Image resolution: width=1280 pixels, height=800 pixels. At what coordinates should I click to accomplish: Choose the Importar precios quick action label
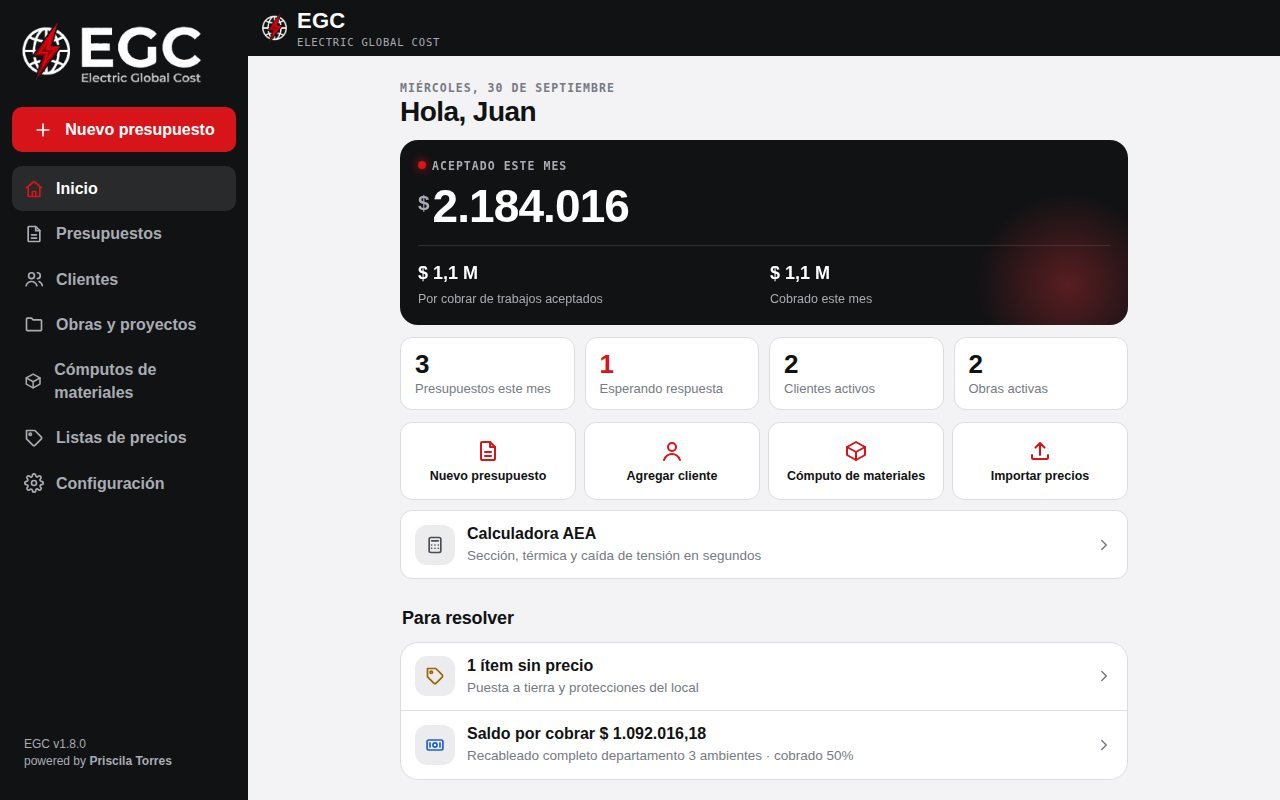tap(1040, 476)
